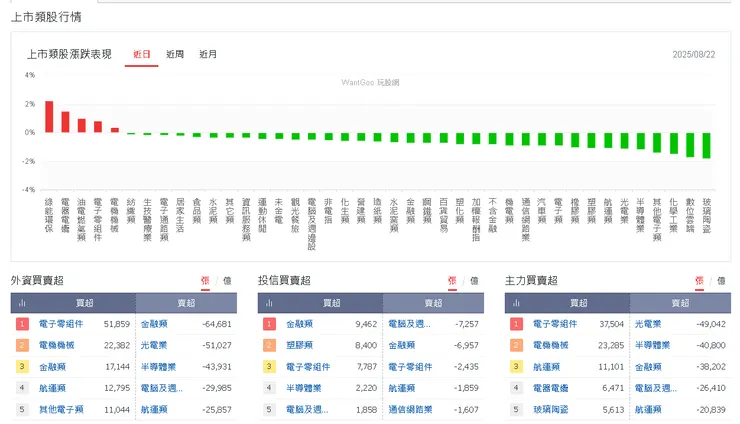Open 通信網路業 link in 投信 賣超 column
740x424 pixels.
[x=410, y=409]
